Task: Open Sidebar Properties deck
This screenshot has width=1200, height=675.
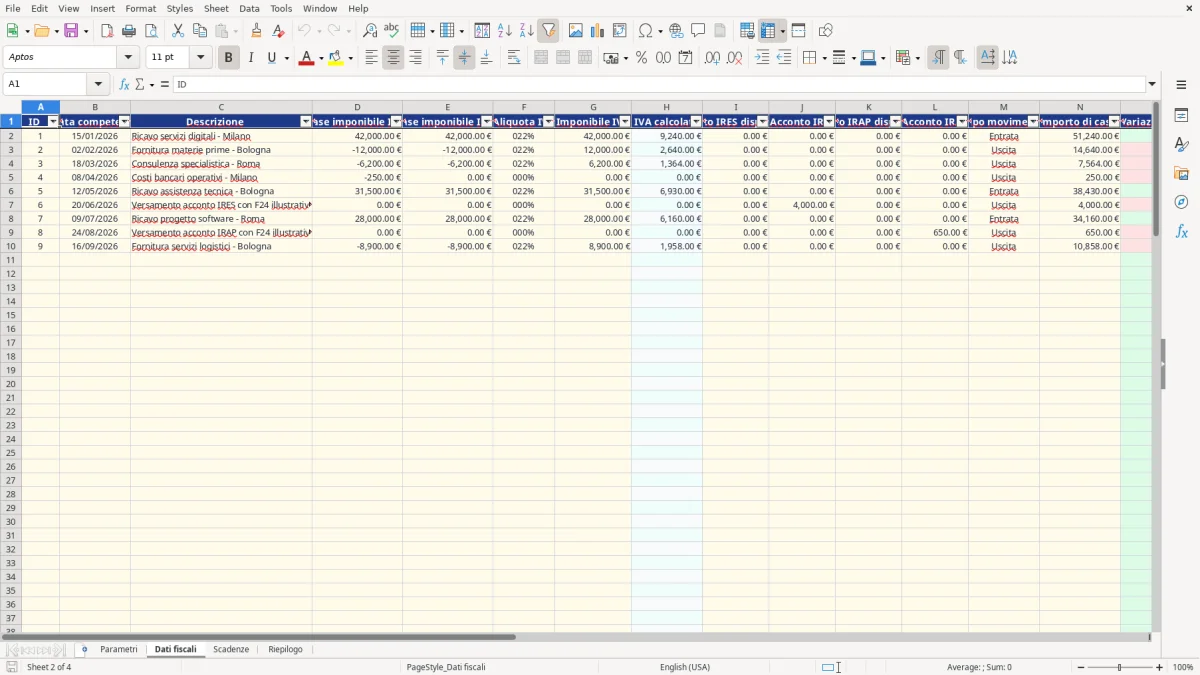Action: pyautogui.click(x=1181, y=115)
